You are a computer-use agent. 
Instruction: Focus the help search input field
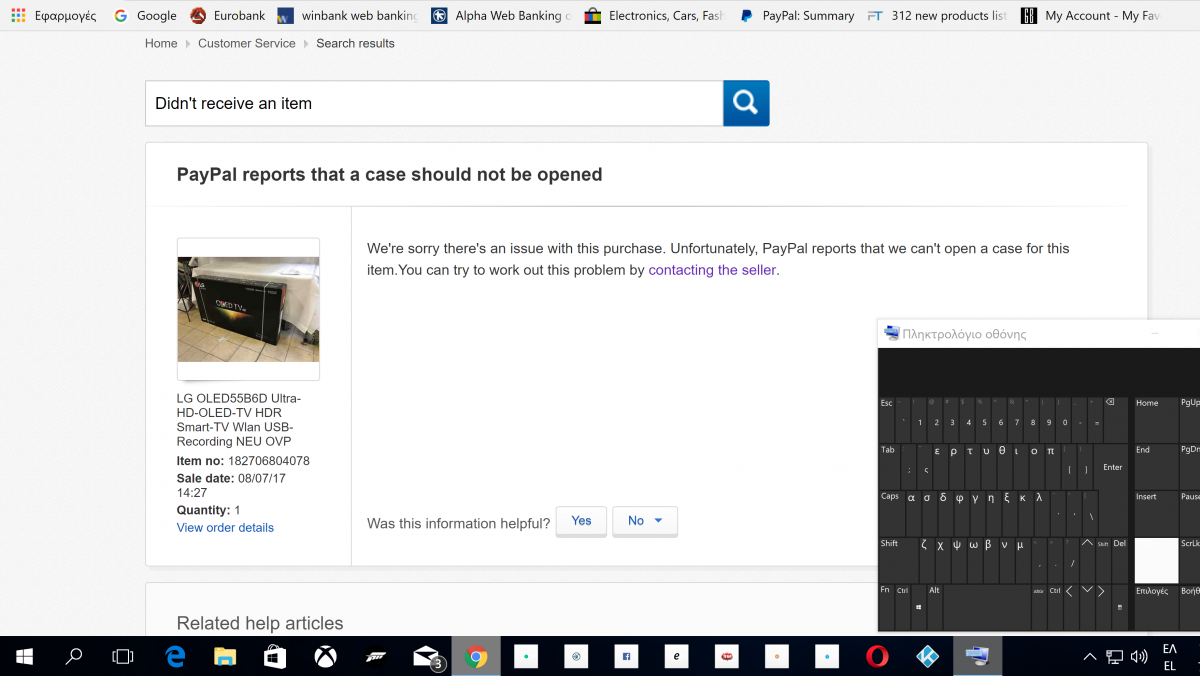[x=434, y=103]
